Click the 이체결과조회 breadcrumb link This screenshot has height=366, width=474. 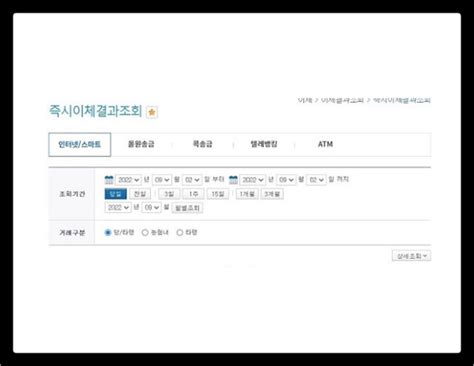342,100
